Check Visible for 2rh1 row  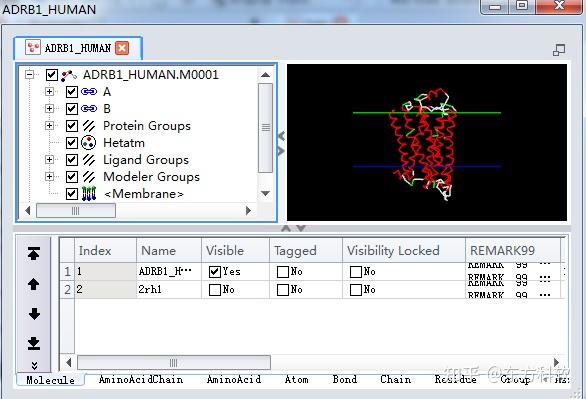(x=215, y=290)
